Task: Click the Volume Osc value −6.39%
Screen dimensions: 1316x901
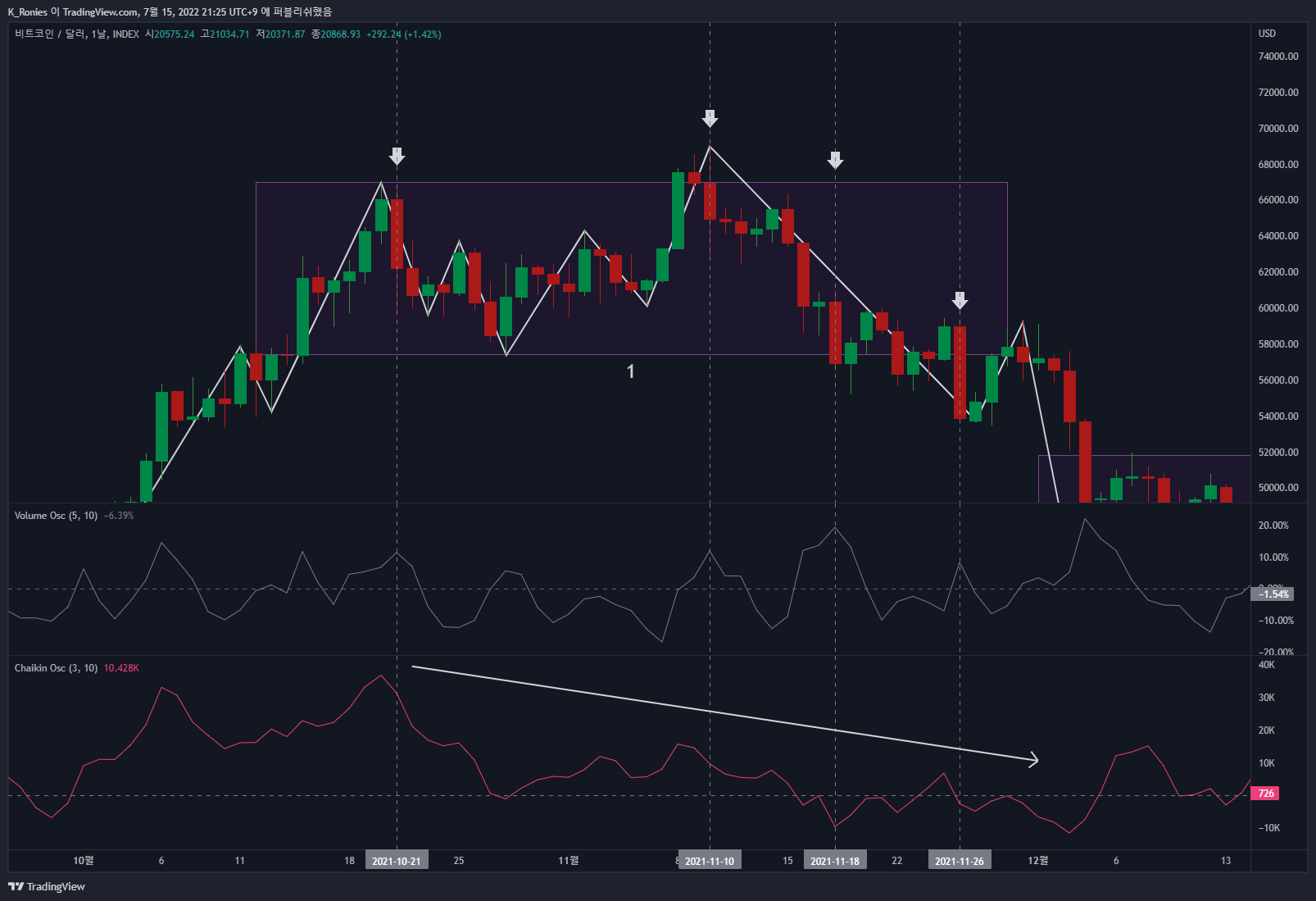Action: pyautogui.click(x=119, y=516)
